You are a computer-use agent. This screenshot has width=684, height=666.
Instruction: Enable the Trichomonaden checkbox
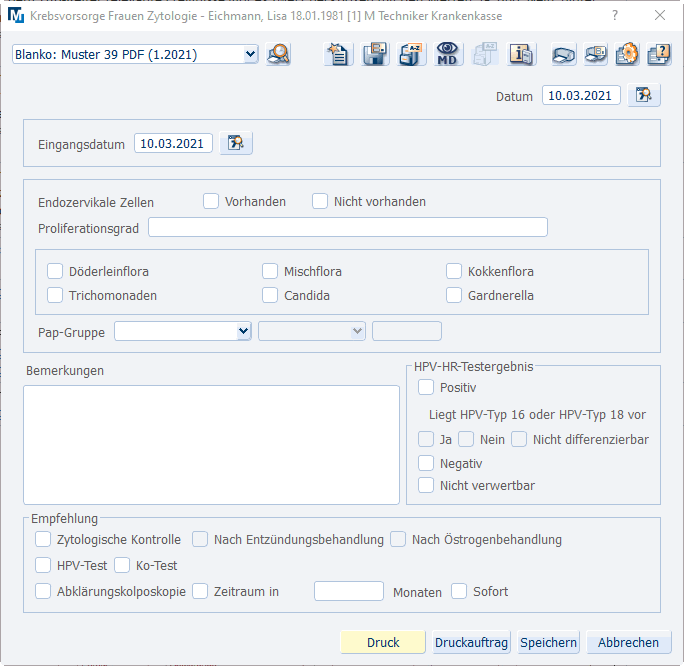(x=55, y=295)
